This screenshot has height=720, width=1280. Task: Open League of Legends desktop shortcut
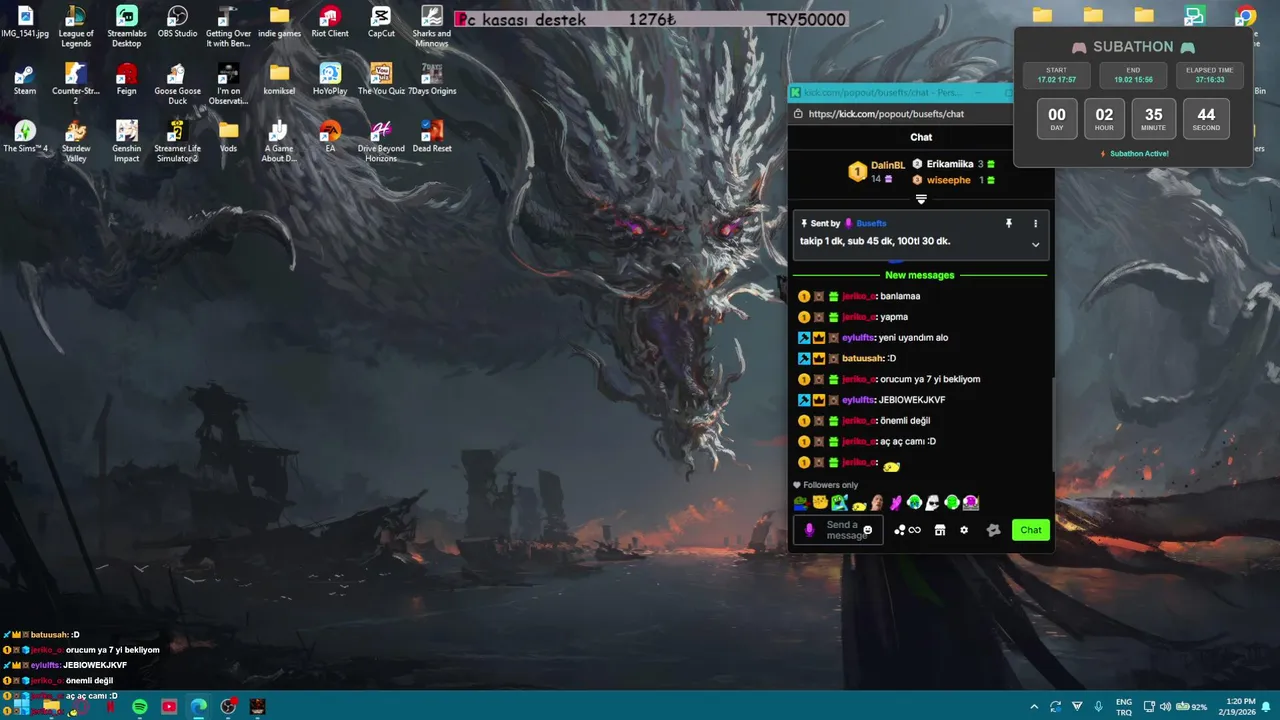(75, 27)
